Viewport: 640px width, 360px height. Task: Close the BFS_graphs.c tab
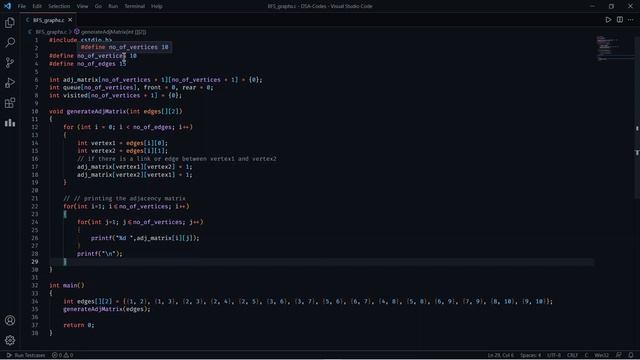(70, 20)
